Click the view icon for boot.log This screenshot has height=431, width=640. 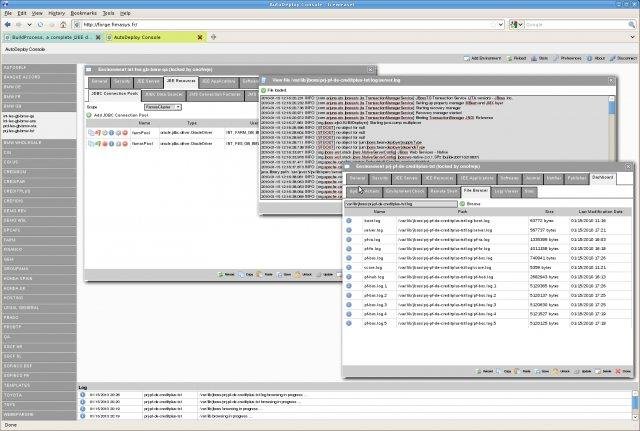pos(349,221)
